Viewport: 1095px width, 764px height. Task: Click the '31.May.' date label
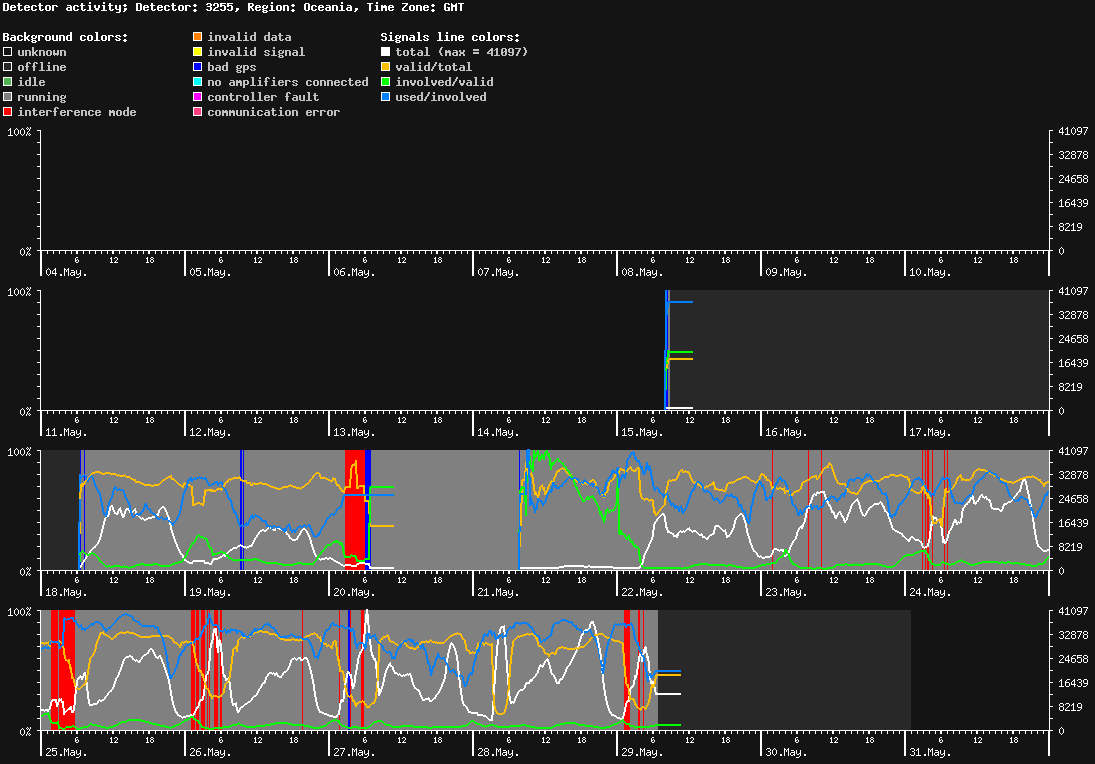pos(930,752)
